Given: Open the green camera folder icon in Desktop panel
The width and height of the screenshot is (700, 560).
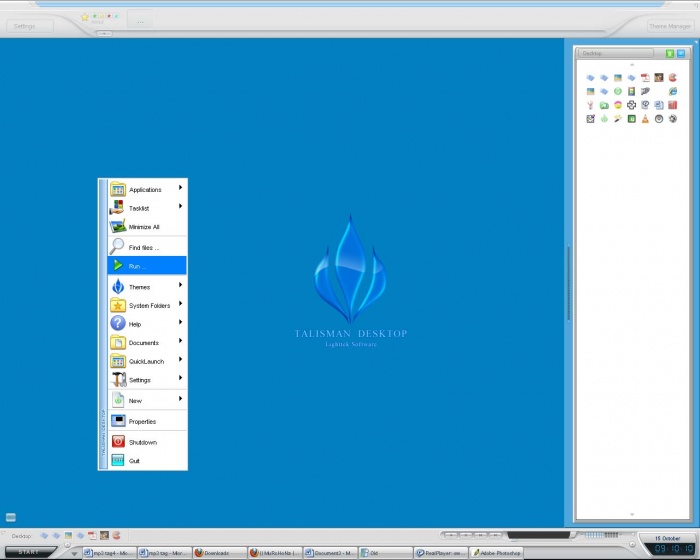Looking at the screenshot, I should (x=604, y=105).
